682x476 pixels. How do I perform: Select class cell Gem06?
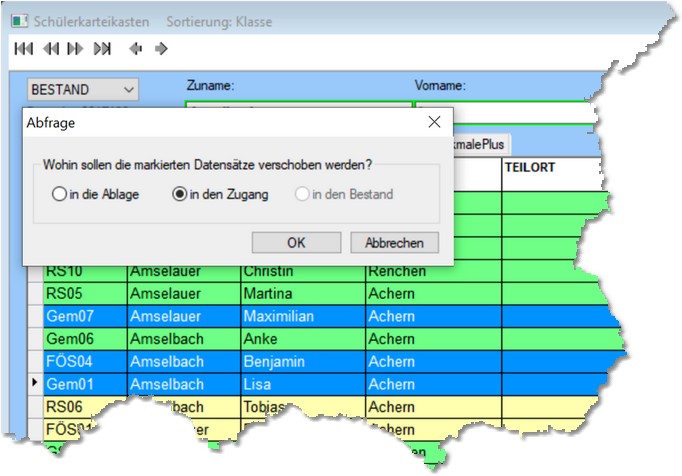86,339
